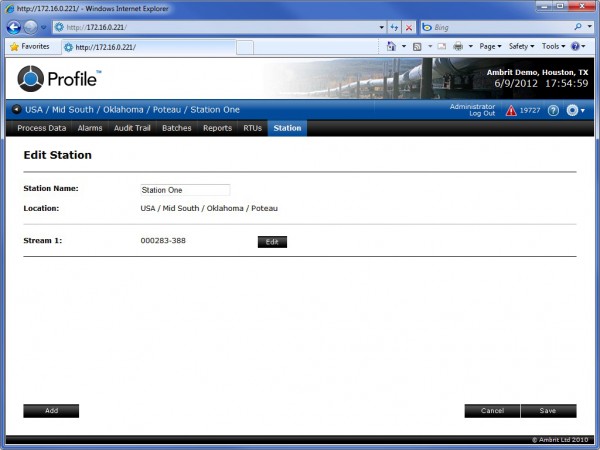Click the browser Back arrow button
This screenshot has height=450, width=600.
click(x=14, y=27)
